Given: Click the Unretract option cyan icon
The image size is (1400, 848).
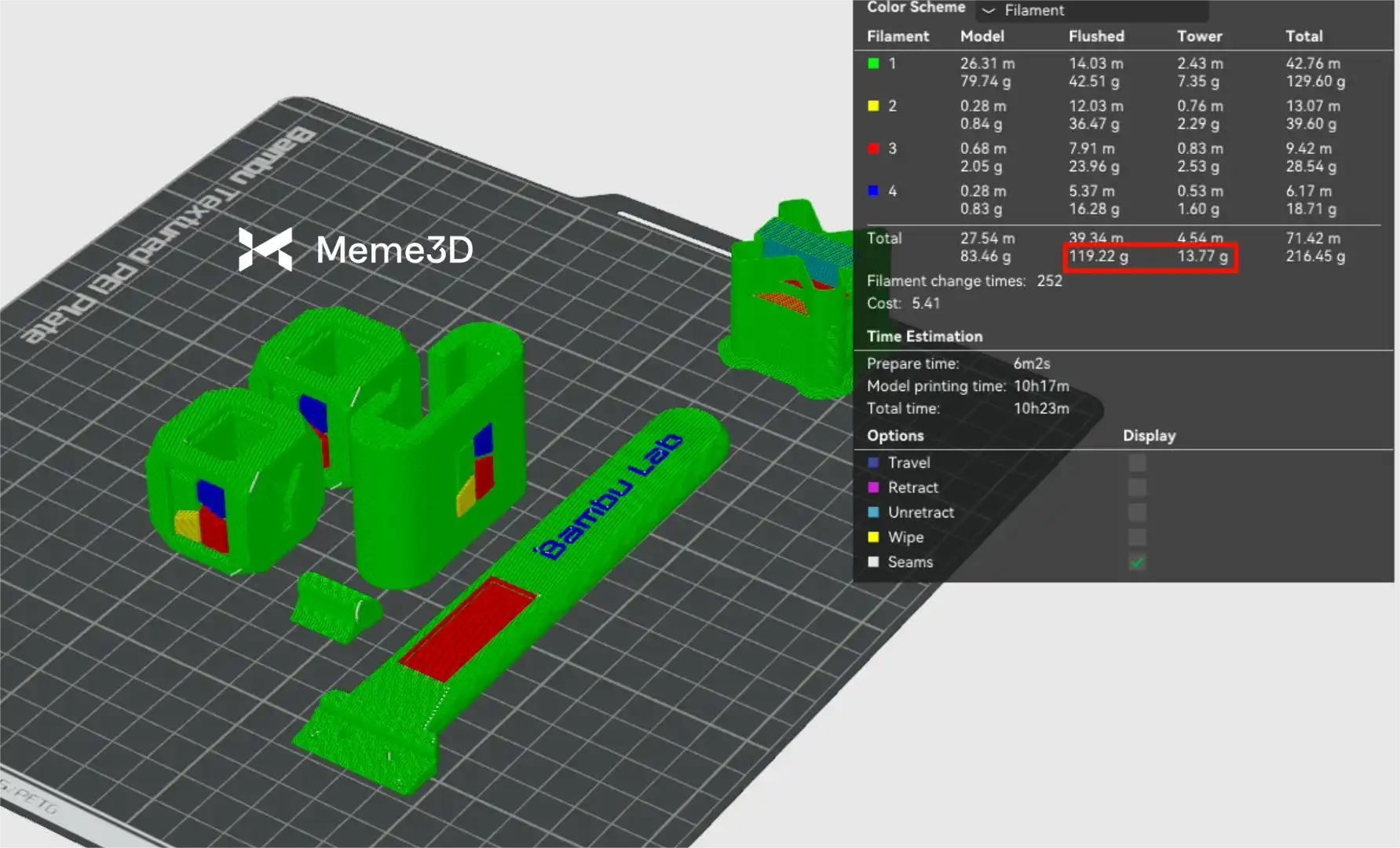Looking at the screenshot, I should [x=873, y=513].
